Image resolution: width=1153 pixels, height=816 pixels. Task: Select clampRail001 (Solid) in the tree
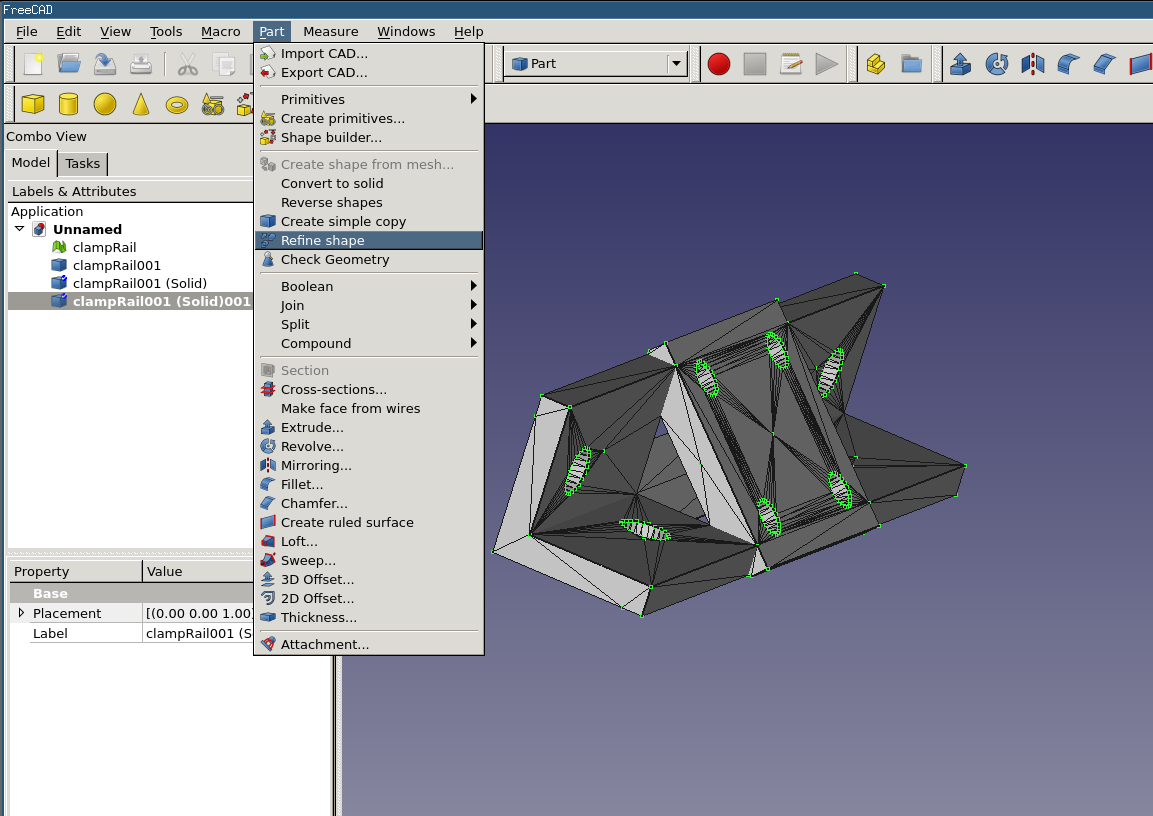(x=139, y=283)
